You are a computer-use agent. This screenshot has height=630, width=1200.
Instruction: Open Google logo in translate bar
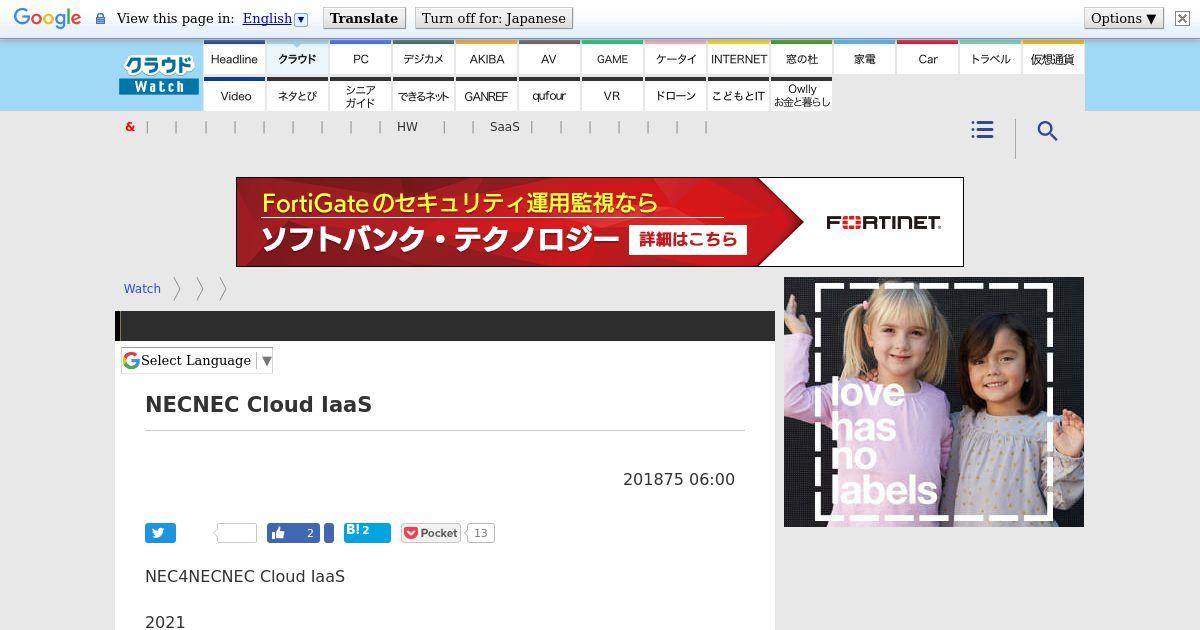pyautogui.click(x=47, y=18)
